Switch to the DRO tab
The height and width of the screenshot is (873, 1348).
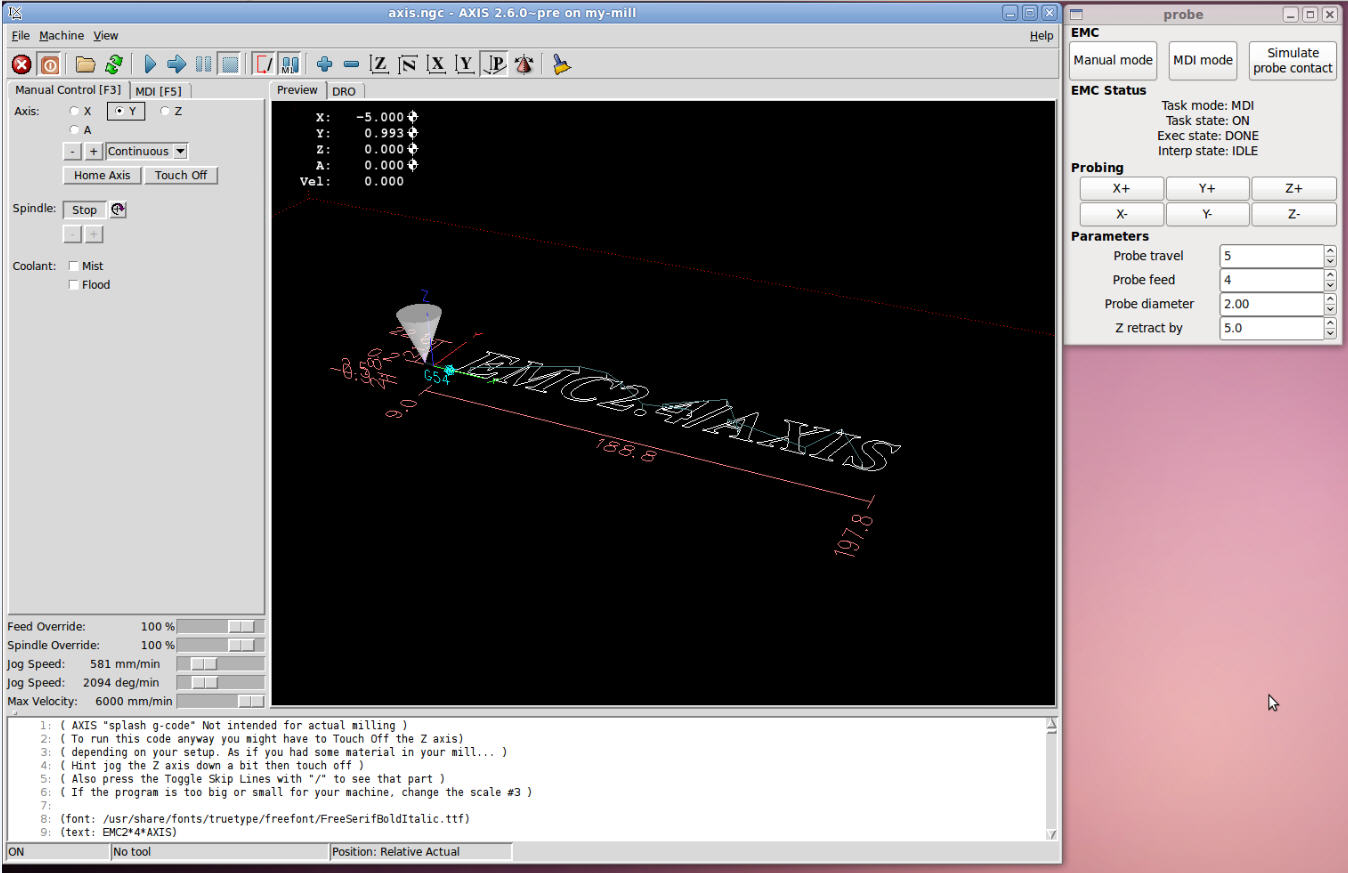343,91
